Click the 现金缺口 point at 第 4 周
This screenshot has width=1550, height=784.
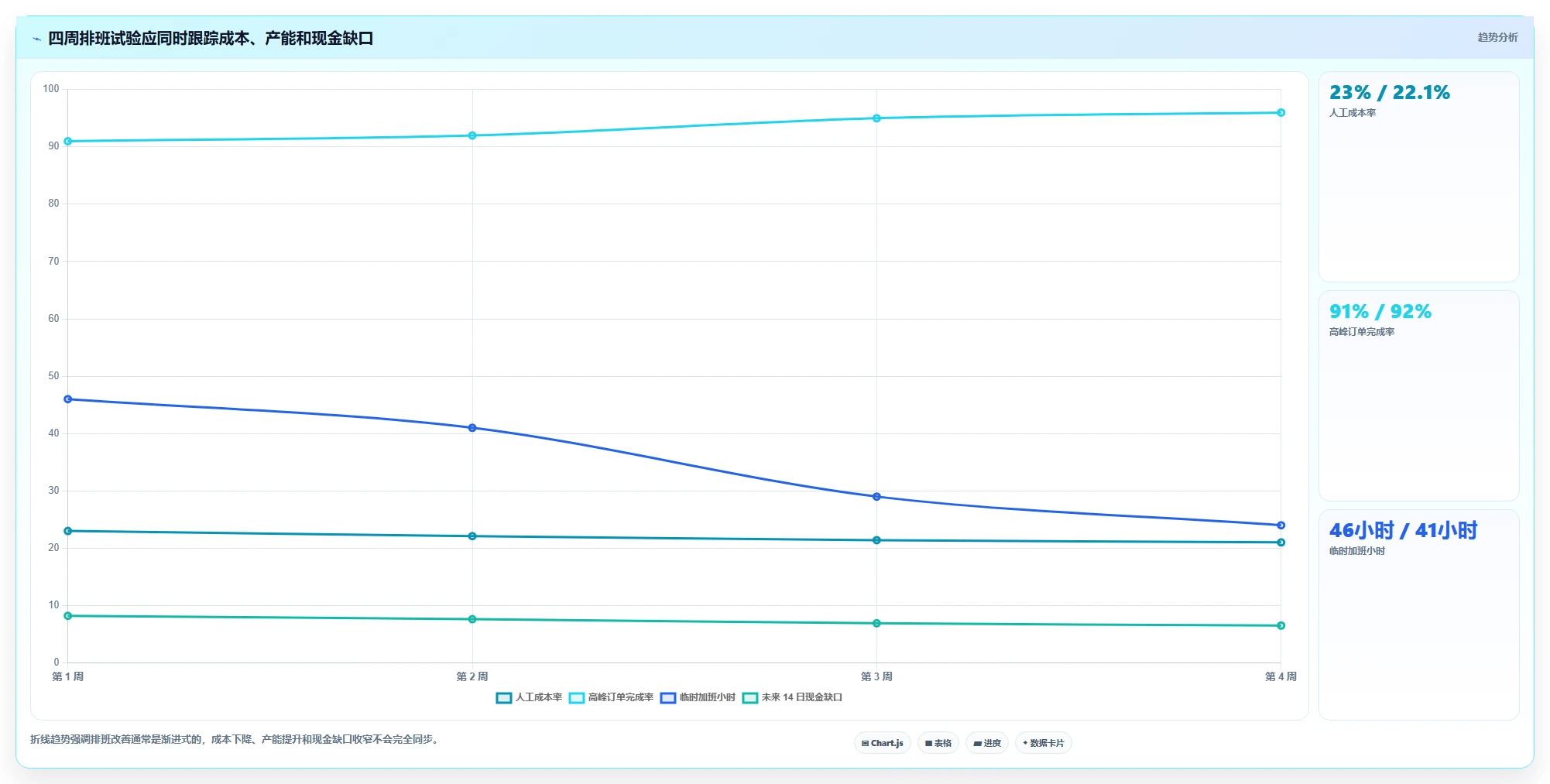click(1281, 625)
